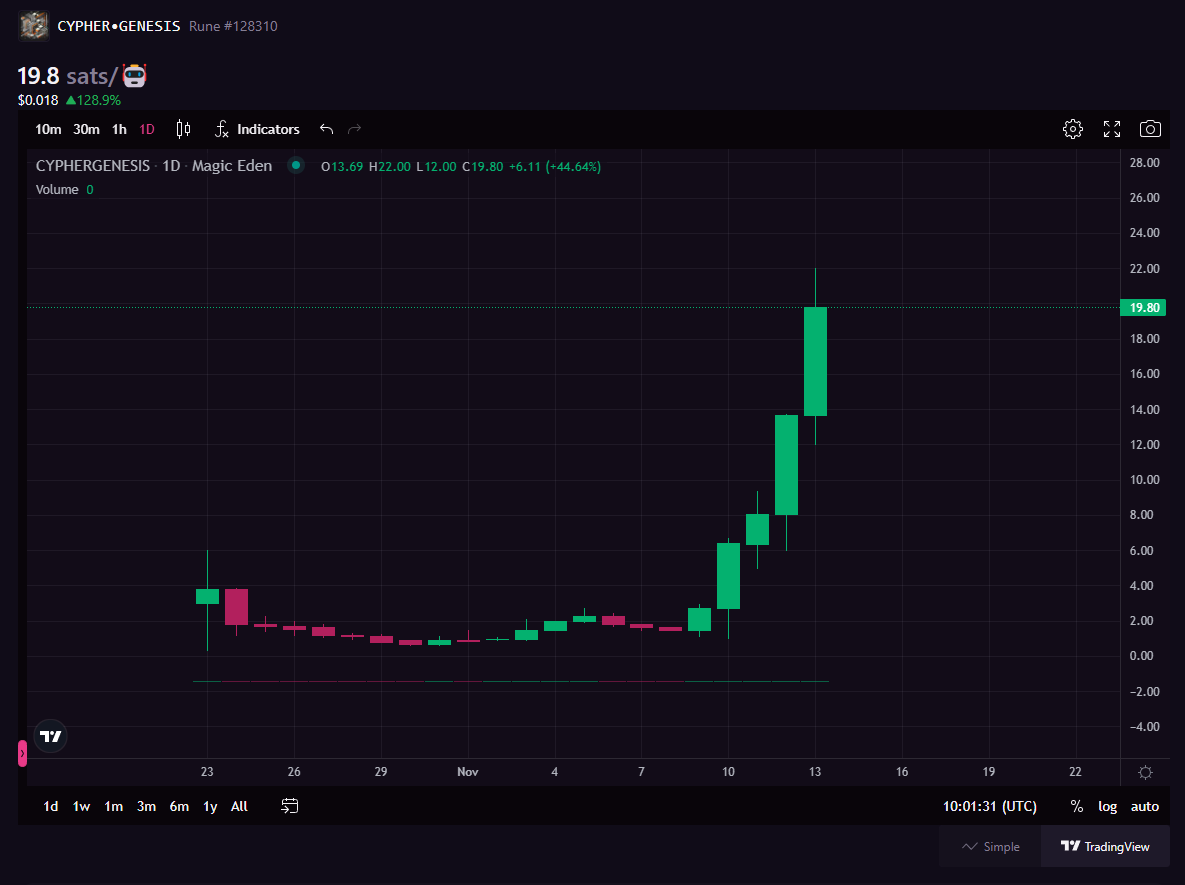
Task: Open the chart settings gear
Action: [1072, 129]
